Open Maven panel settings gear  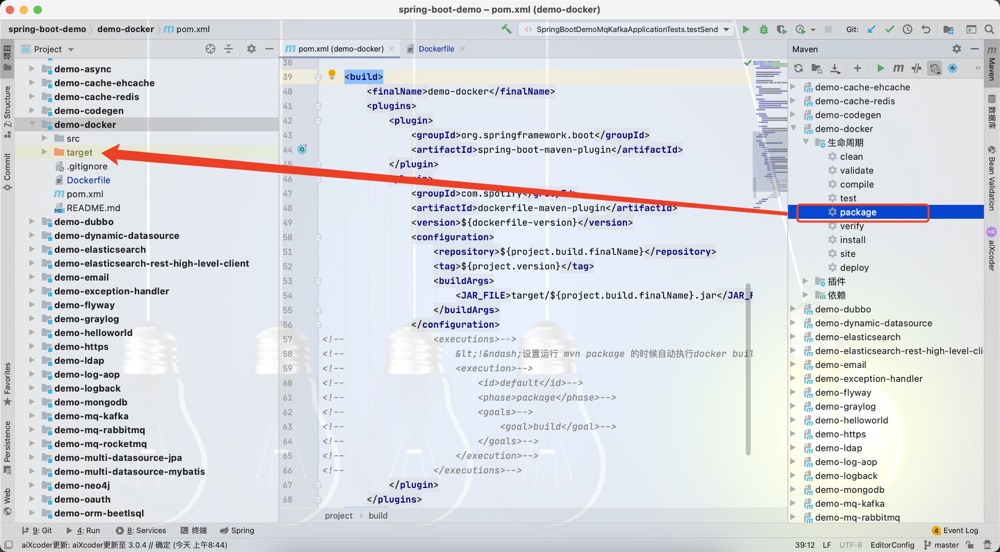click(957, 49)
